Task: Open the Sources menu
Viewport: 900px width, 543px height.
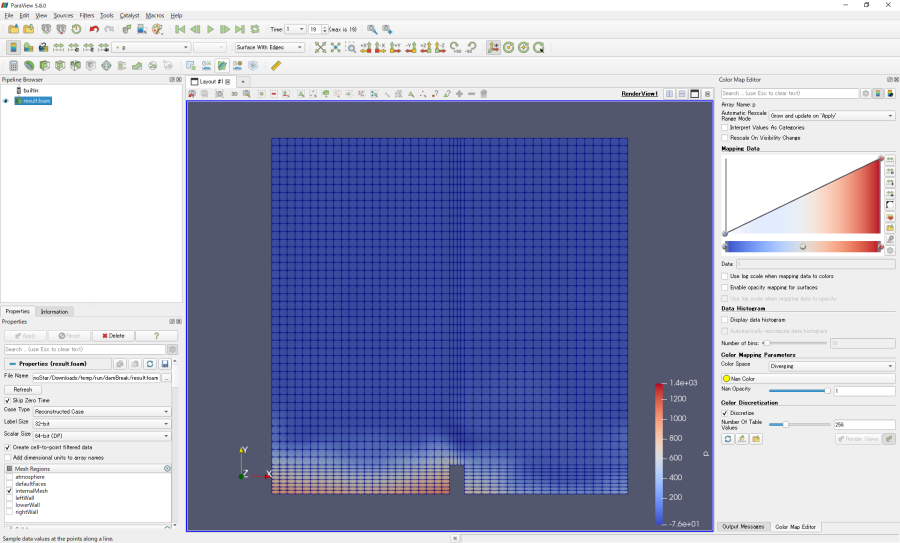Action: click(63, 15)
